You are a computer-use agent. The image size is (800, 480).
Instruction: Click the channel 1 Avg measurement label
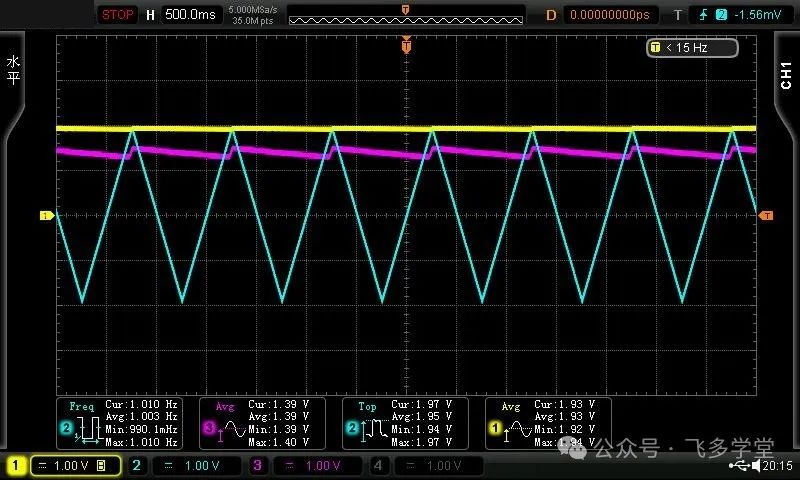point(511,407)
